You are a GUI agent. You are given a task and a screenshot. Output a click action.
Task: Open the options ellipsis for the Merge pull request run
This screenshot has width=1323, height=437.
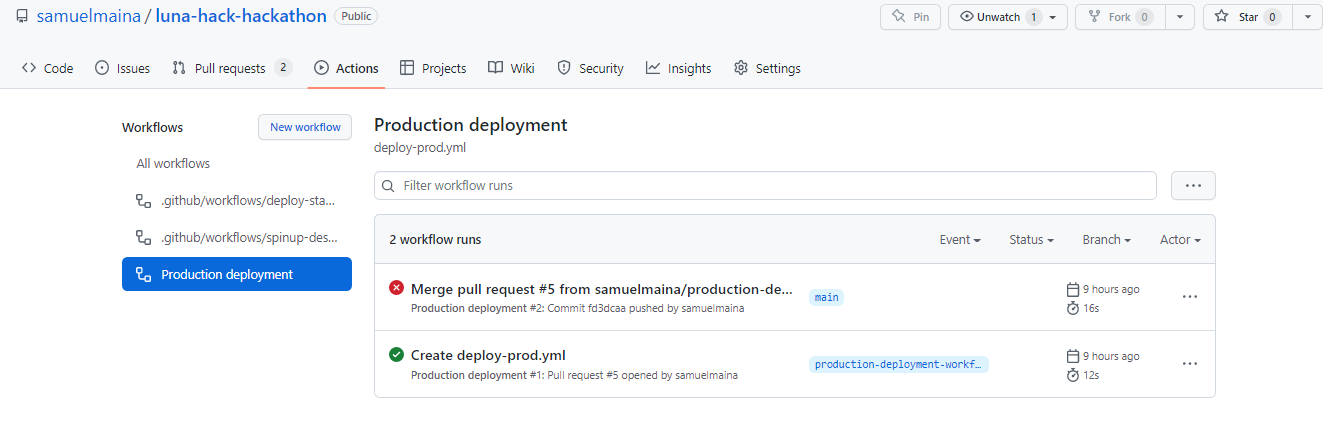point(1190,297)
